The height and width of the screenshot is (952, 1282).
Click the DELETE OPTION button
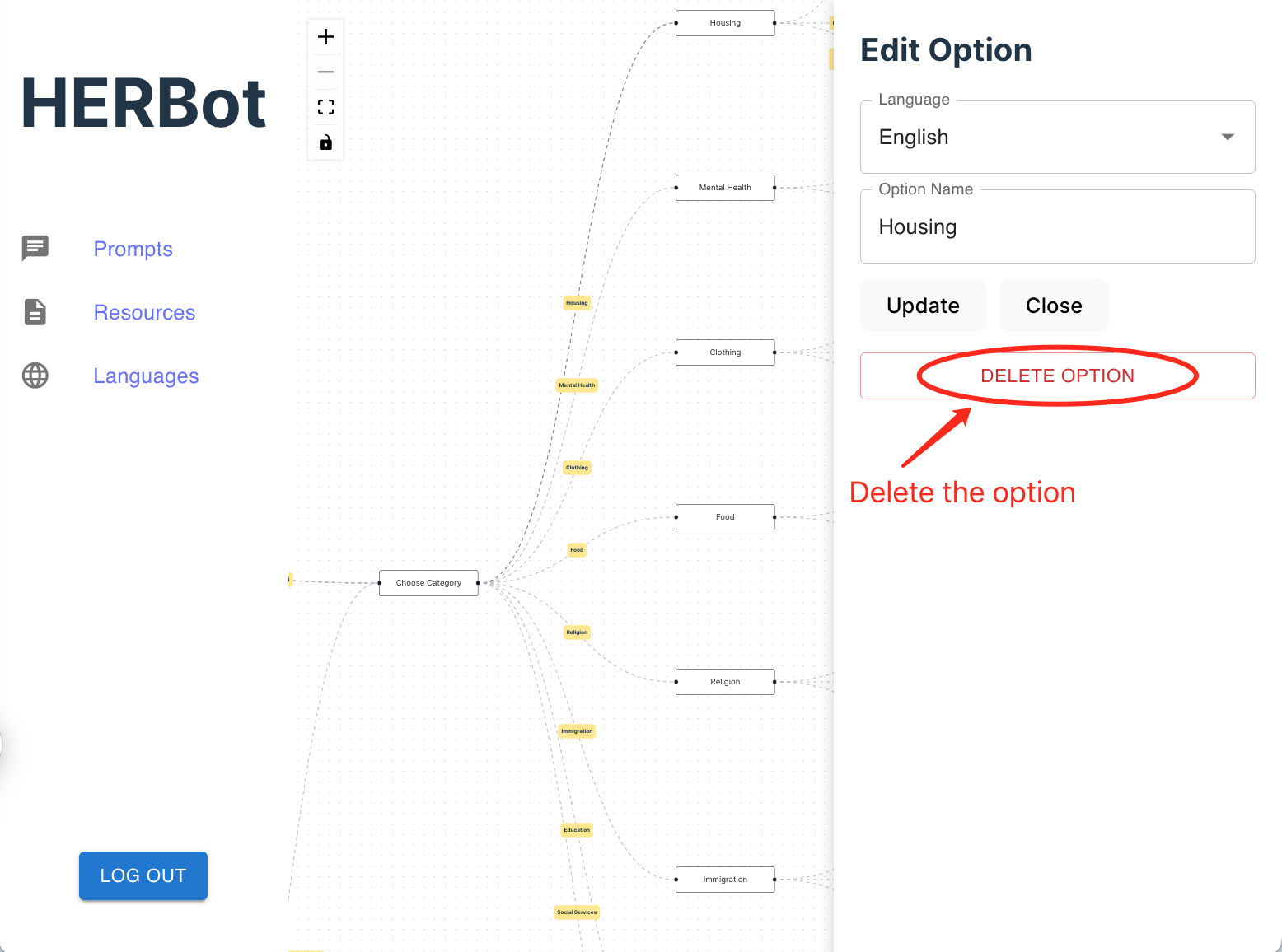click(1057, 376)
